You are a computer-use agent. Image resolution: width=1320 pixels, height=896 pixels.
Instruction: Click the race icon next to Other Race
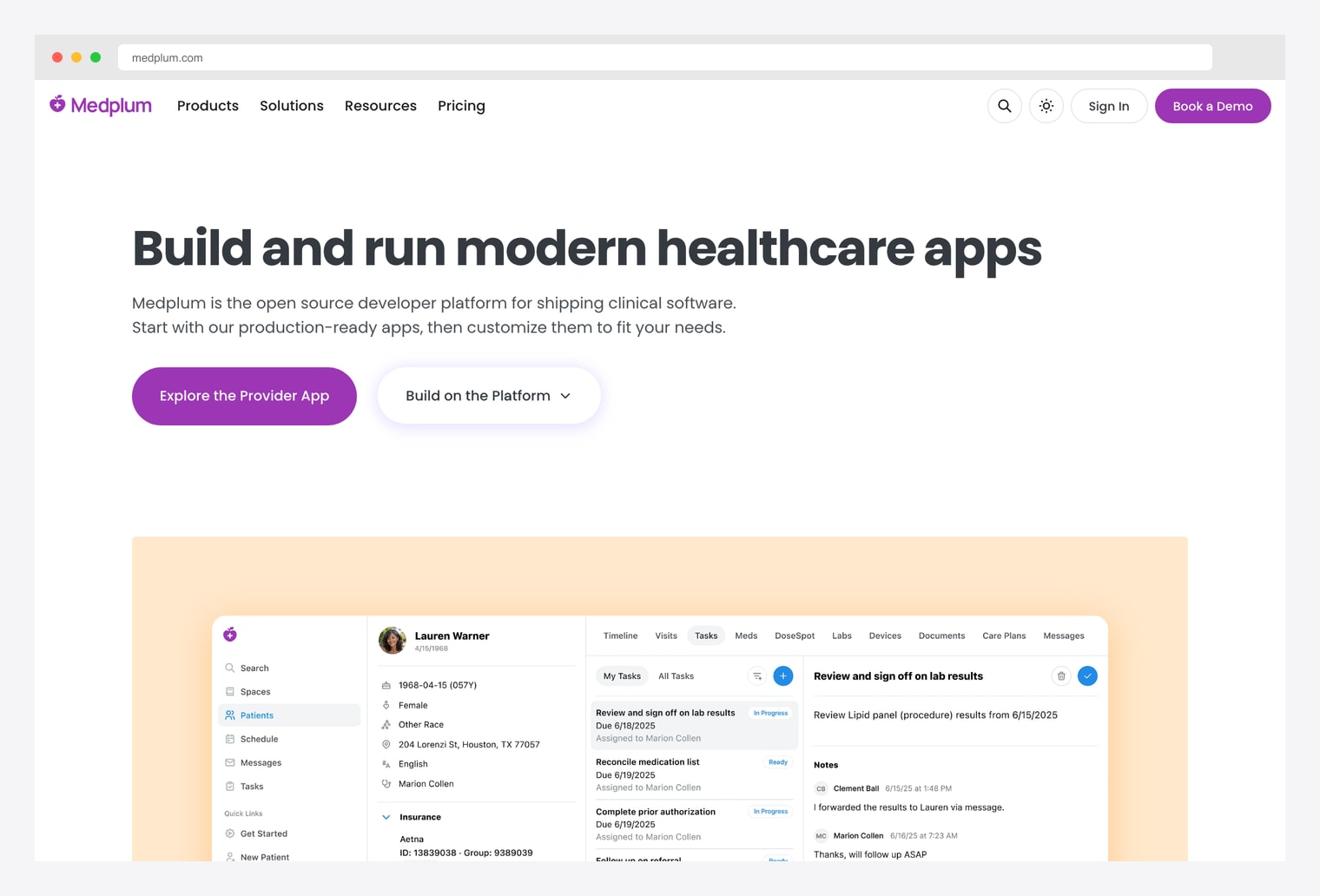coord(386,724)
